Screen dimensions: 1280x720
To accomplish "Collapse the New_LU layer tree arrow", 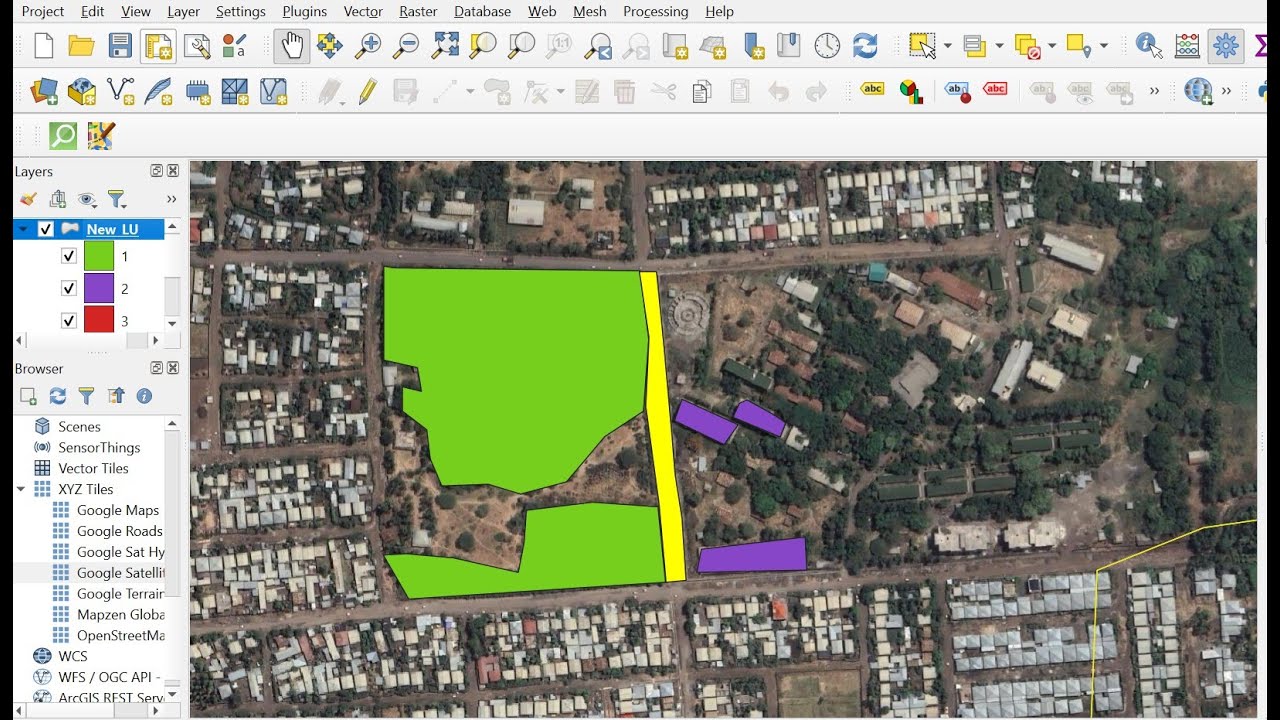I will [x=23, y=229].
